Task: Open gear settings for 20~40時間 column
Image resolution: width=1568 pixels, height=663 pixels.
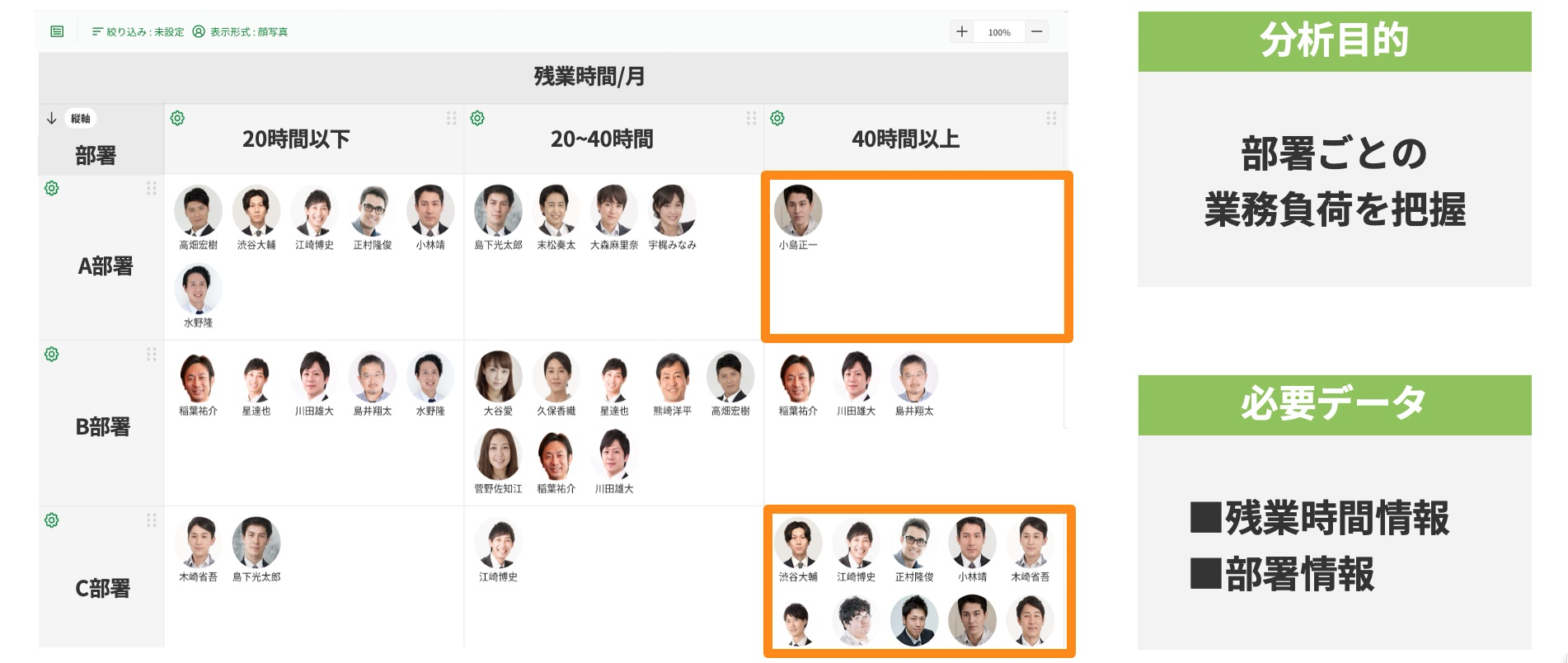Action: click(x=477, y=119)
